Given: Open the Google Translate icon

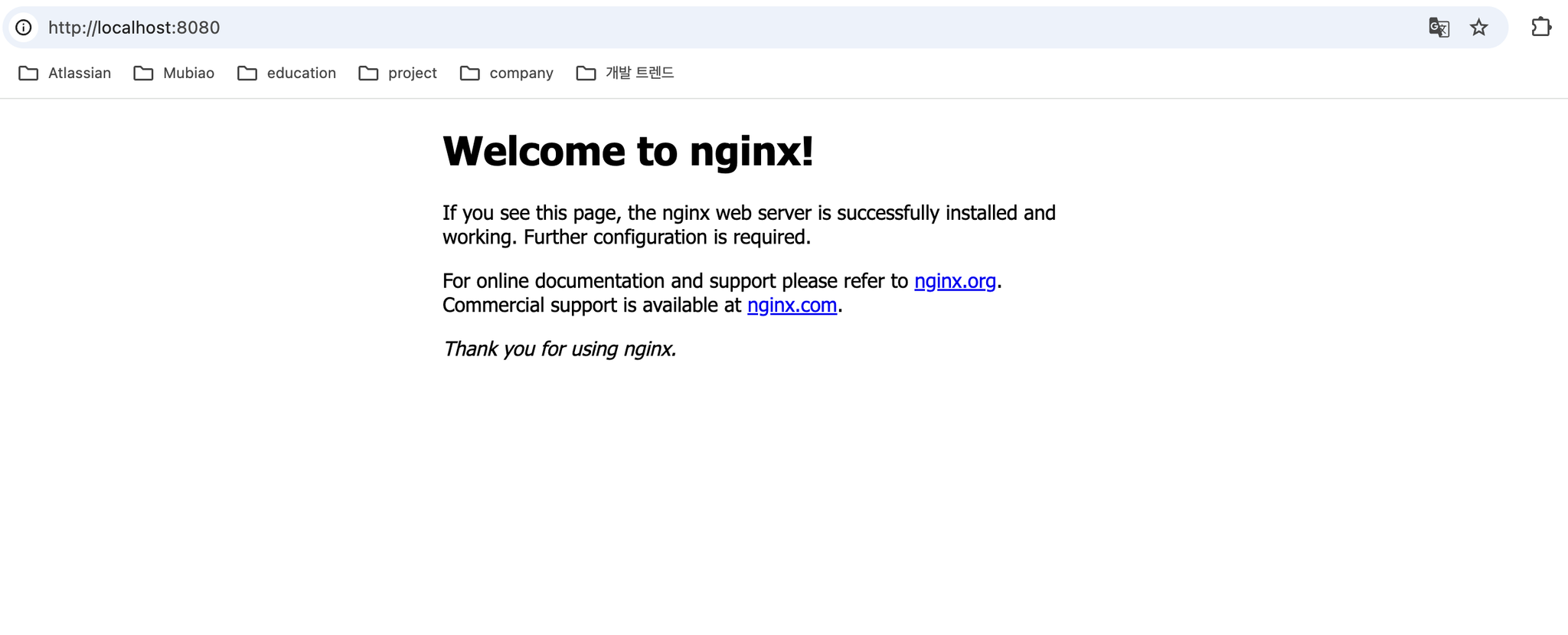Looking at the screenshot, I should (1439, 28).
